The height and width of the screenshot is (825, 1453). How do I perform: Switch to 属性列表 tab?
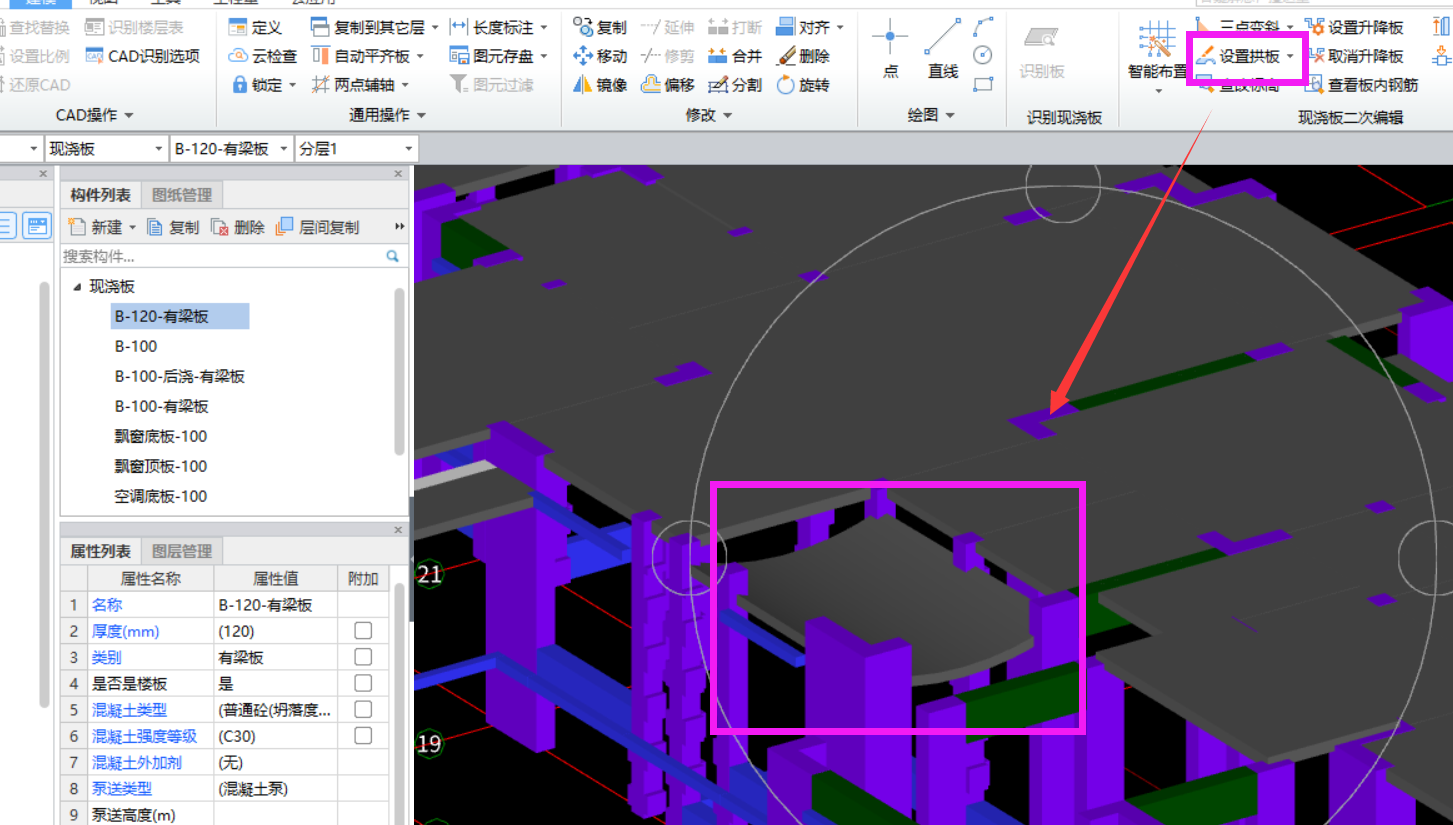point(100,551)
